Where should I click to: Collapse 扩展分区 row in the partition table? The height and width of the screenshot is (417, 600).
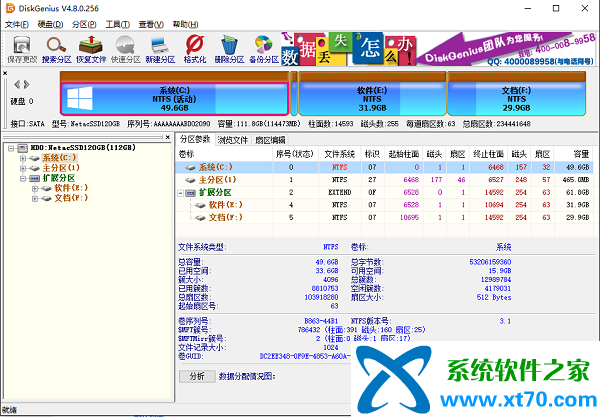pos(181,193)
